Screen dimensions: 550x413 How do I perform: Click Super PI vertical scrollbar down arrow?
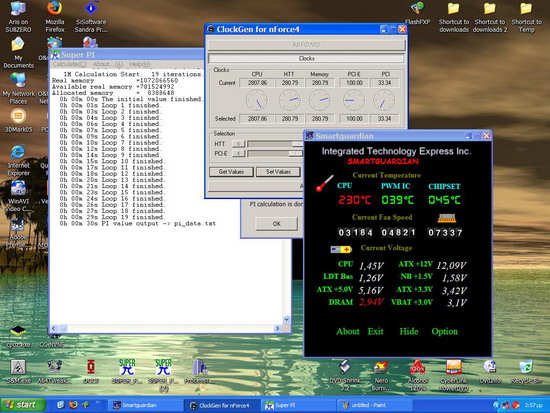coord(286,319)
